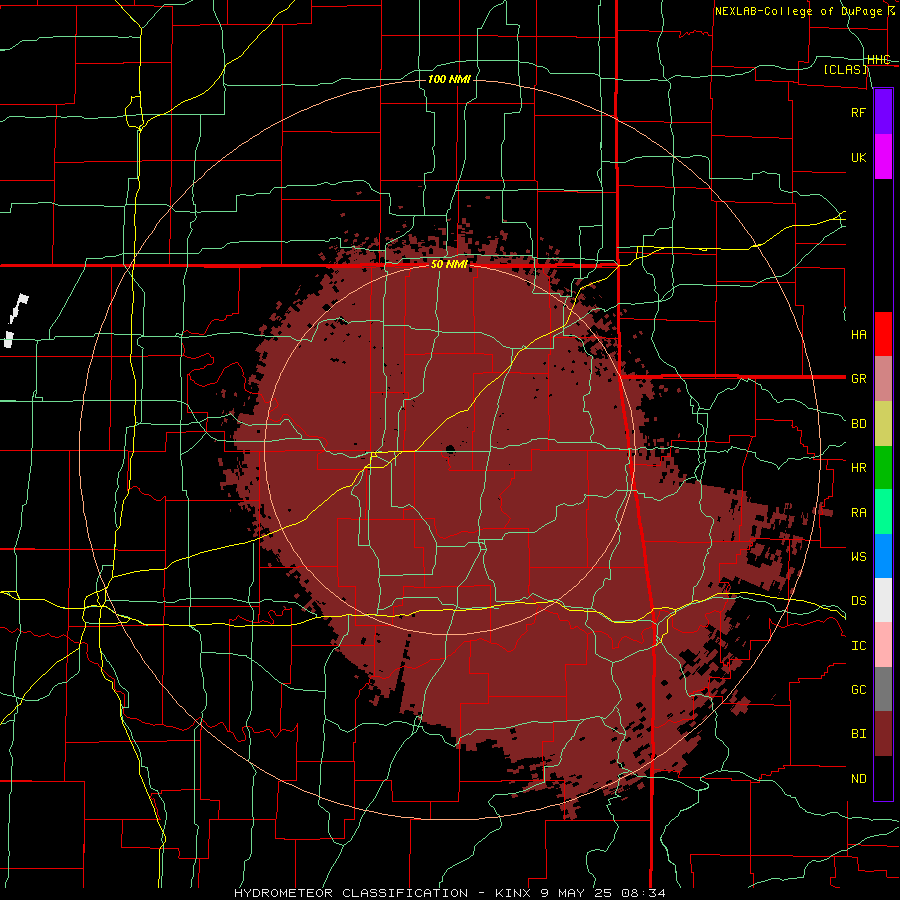Click the IC legend label
This screenshot has width=900, height=900.
point(858,646)
